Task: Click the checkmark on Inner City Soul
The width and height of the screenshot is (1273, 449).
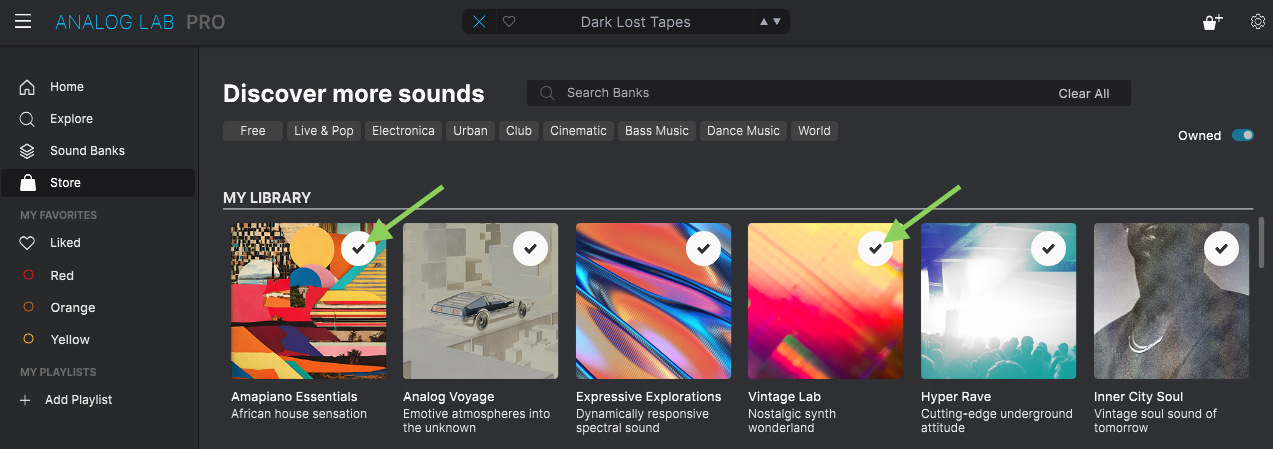Action: tap(1221, 248)
